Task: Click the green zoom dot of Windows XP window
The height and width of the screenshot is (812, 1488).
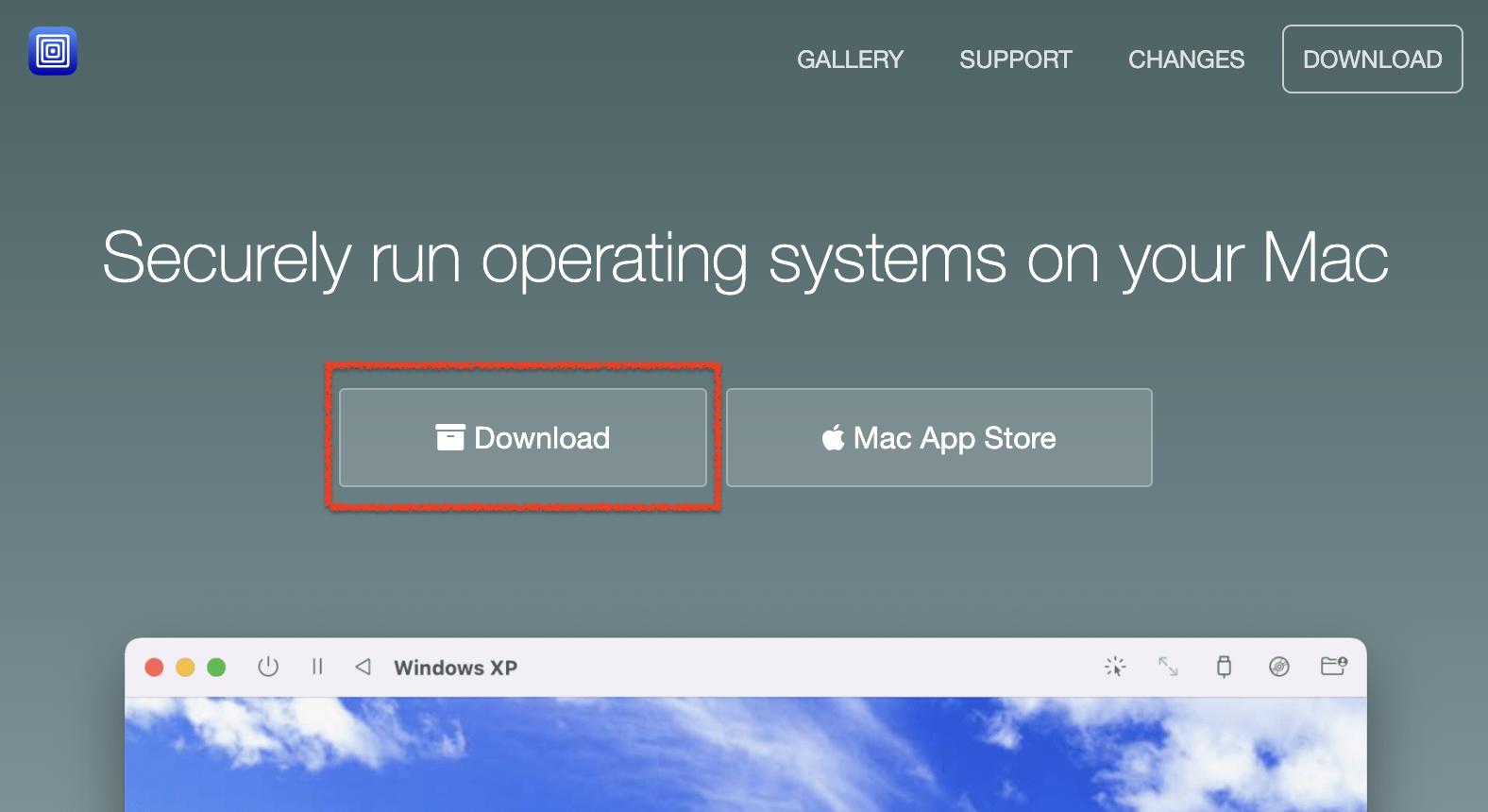Action: (216, 668)
